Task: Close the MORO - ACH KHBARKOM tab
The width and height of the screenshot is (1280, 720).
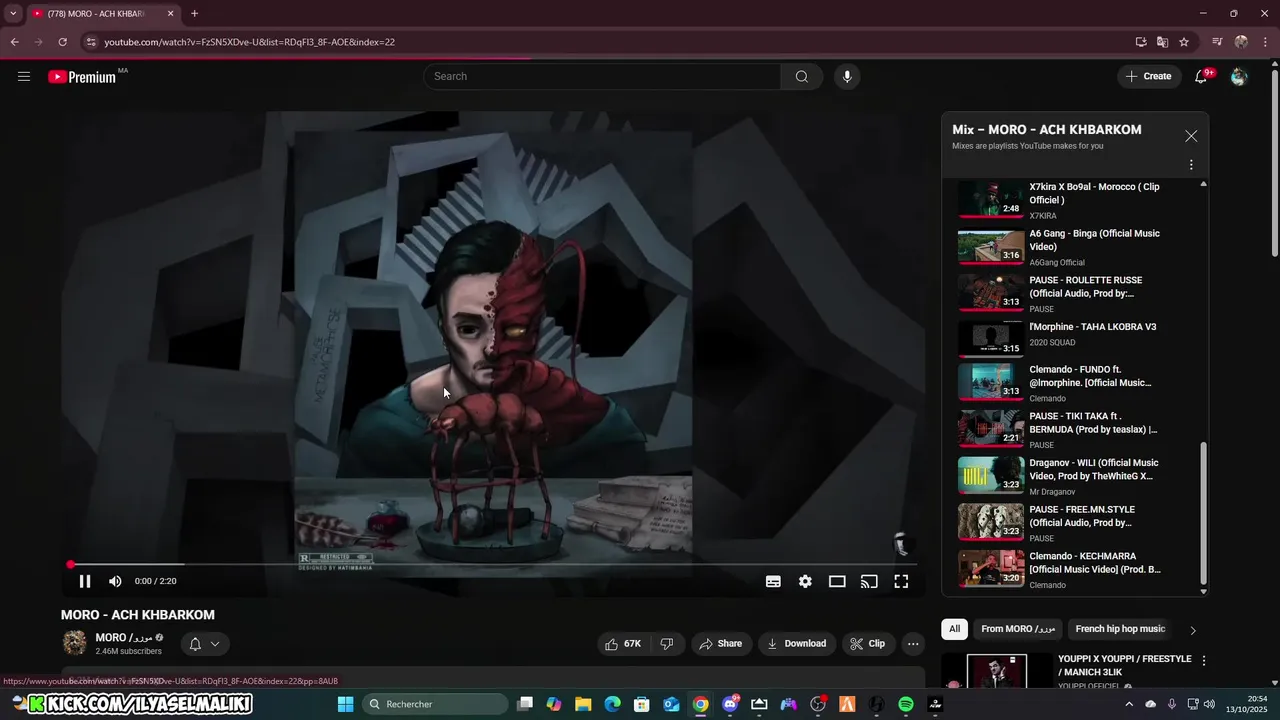Action: click(x=170, y=14)
